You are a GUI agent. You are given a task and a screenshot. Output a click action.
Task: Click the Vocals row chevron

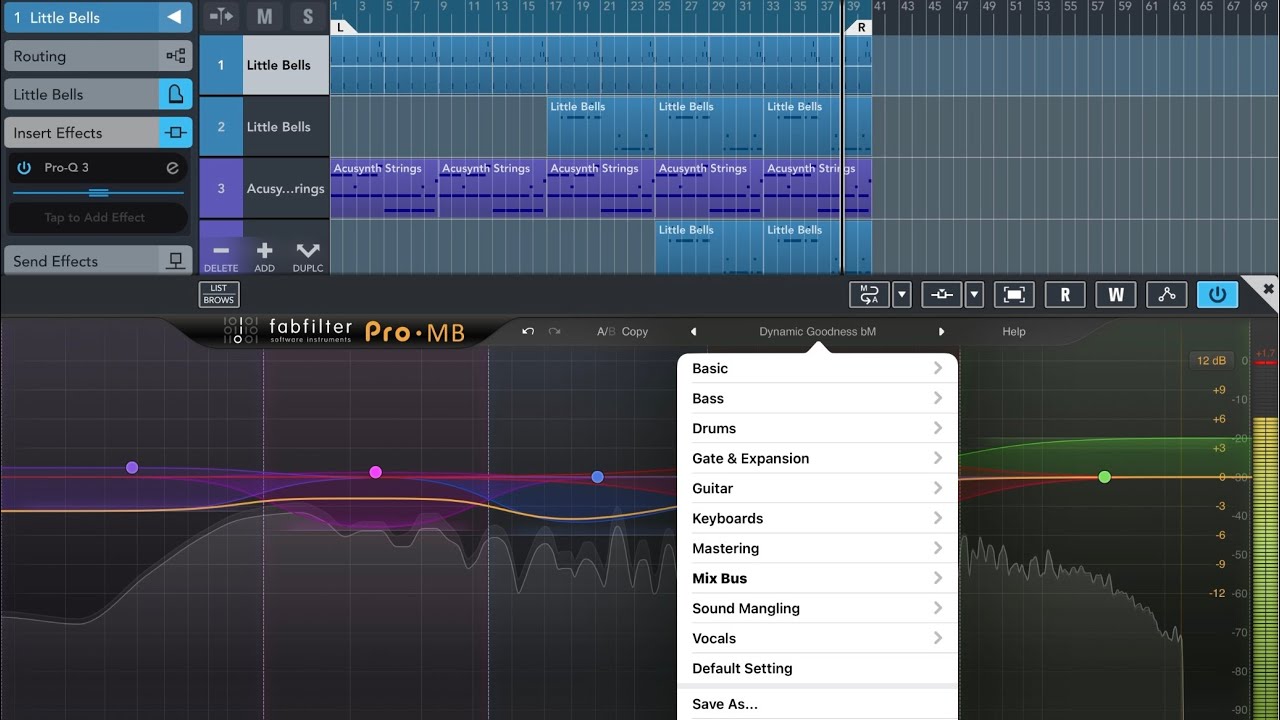coord(938,638)
